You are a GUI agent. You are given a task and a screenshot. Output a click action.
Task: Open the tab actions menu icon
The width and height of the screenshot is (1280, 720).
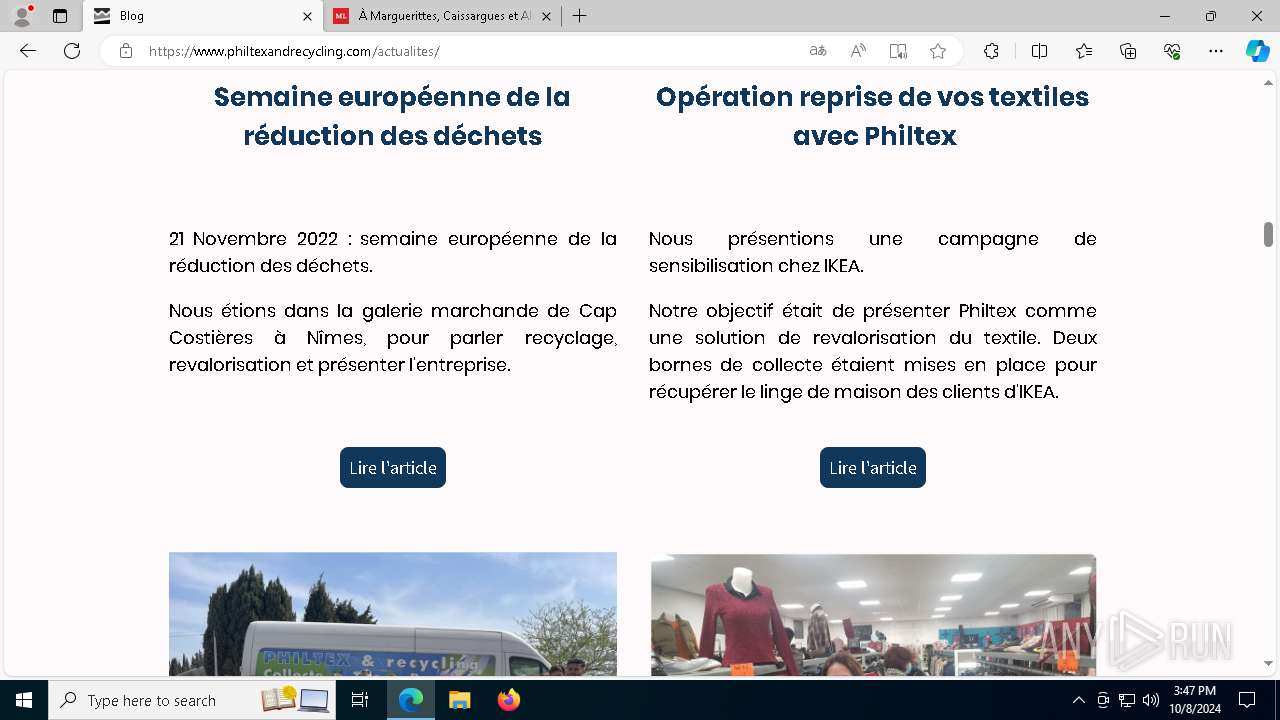60,16
